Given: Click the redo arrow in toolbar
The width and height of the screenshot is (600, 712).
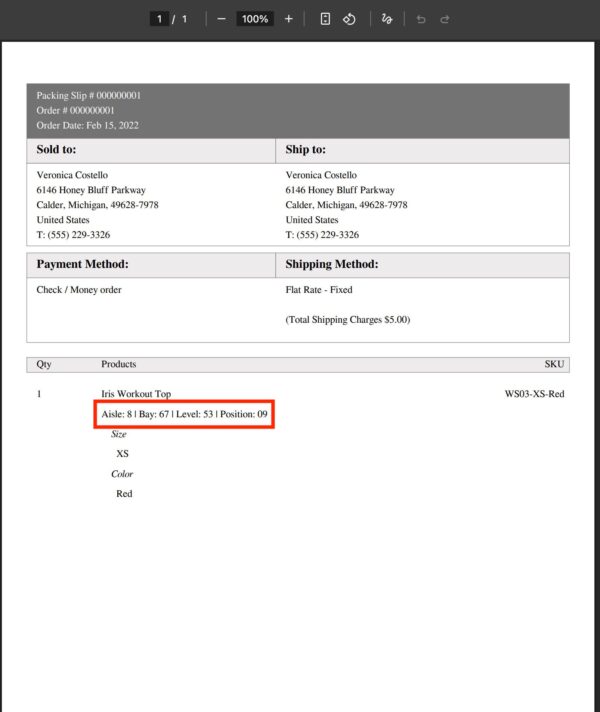Looking at the screenshot, I should (x=445, y=19).
